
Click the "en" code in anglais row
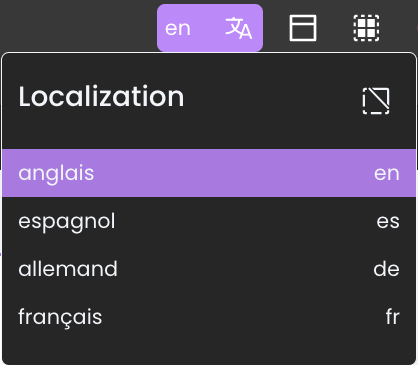[x=387, y=174]
